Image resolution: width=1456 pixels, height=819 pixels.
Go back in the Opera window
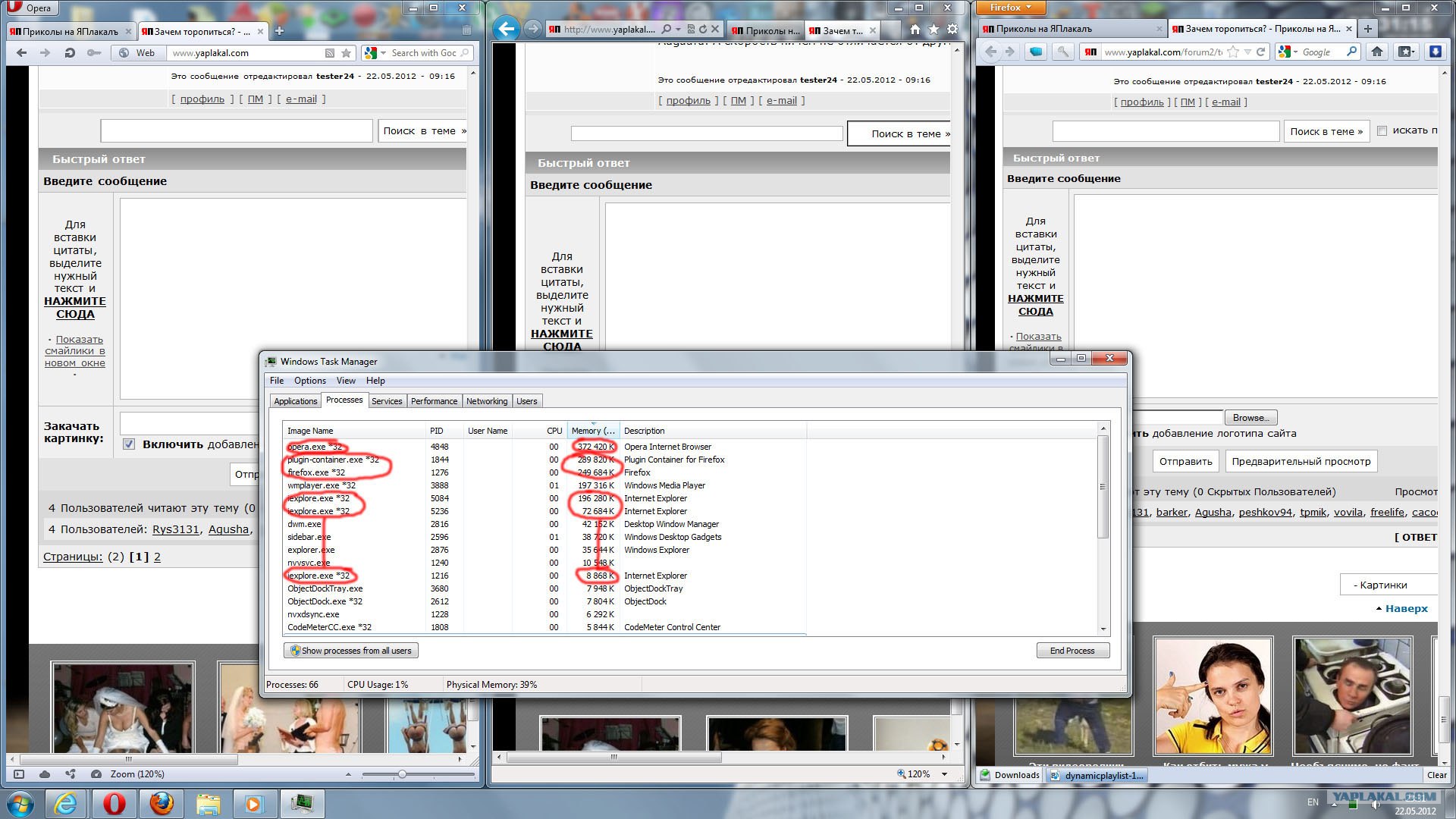pos(21,53)
